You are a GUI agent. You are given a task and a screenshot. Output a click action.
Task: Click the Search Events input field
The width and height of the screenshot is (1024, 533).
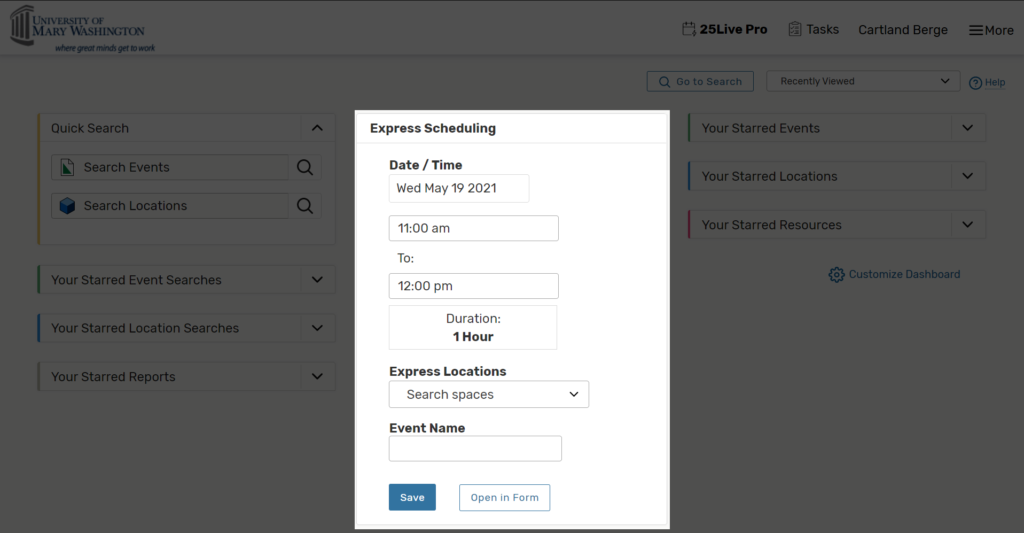click(170, 167)
